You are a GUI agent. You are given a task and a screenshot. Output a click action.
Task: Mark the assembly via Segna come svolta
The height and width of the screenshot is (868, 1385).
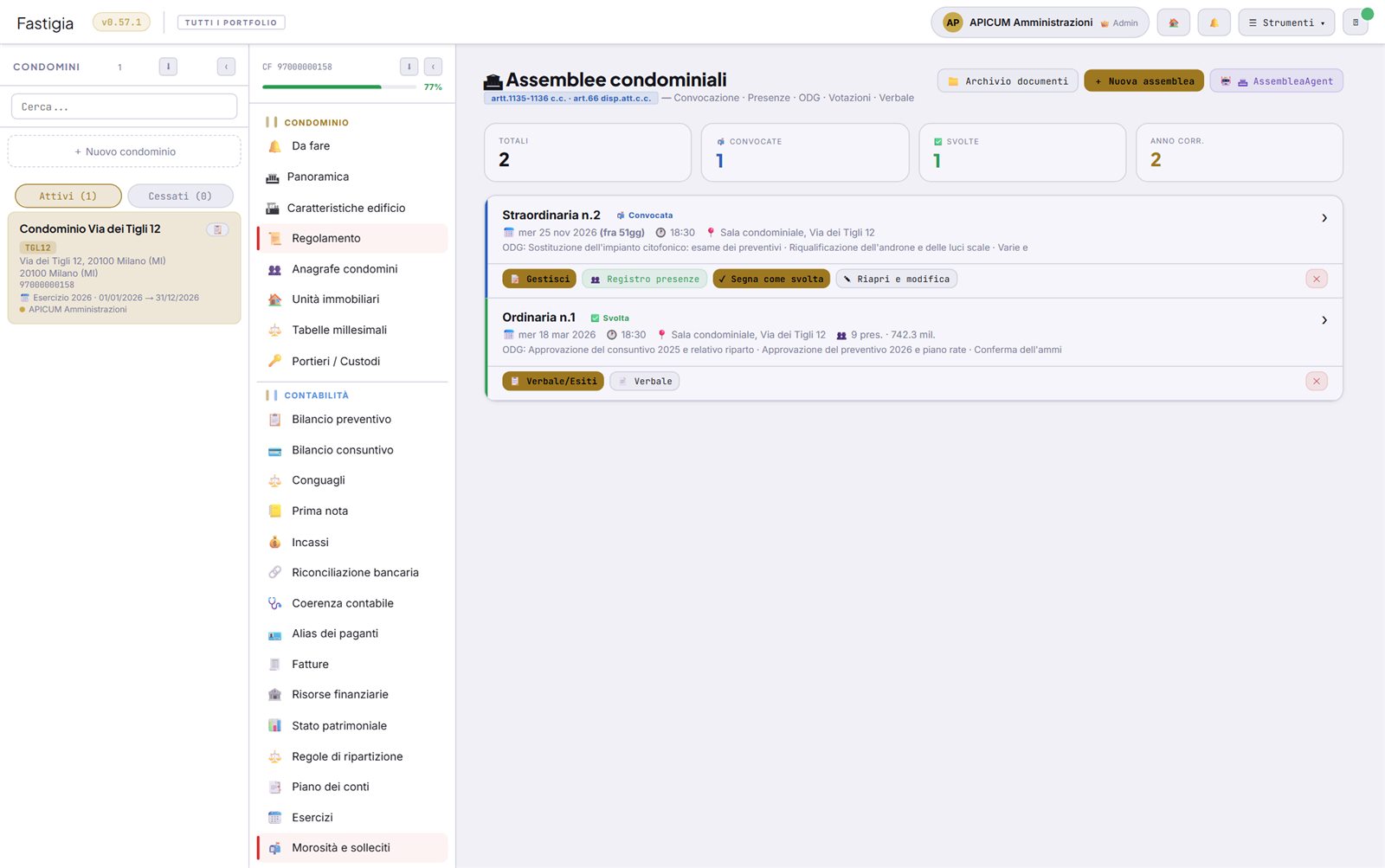coord(771,279)
